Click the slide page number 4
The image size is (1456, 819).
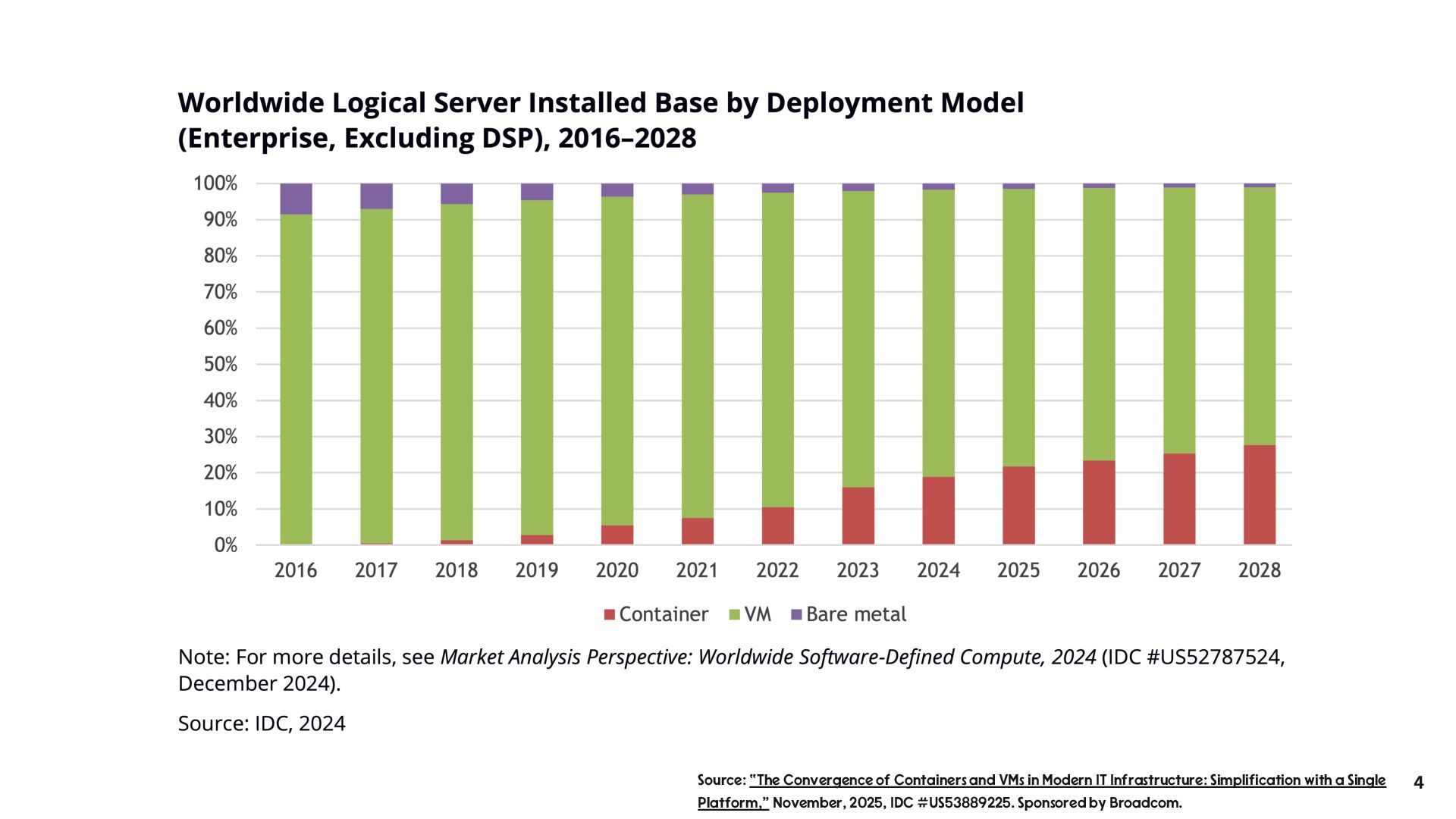(1419, 783)
